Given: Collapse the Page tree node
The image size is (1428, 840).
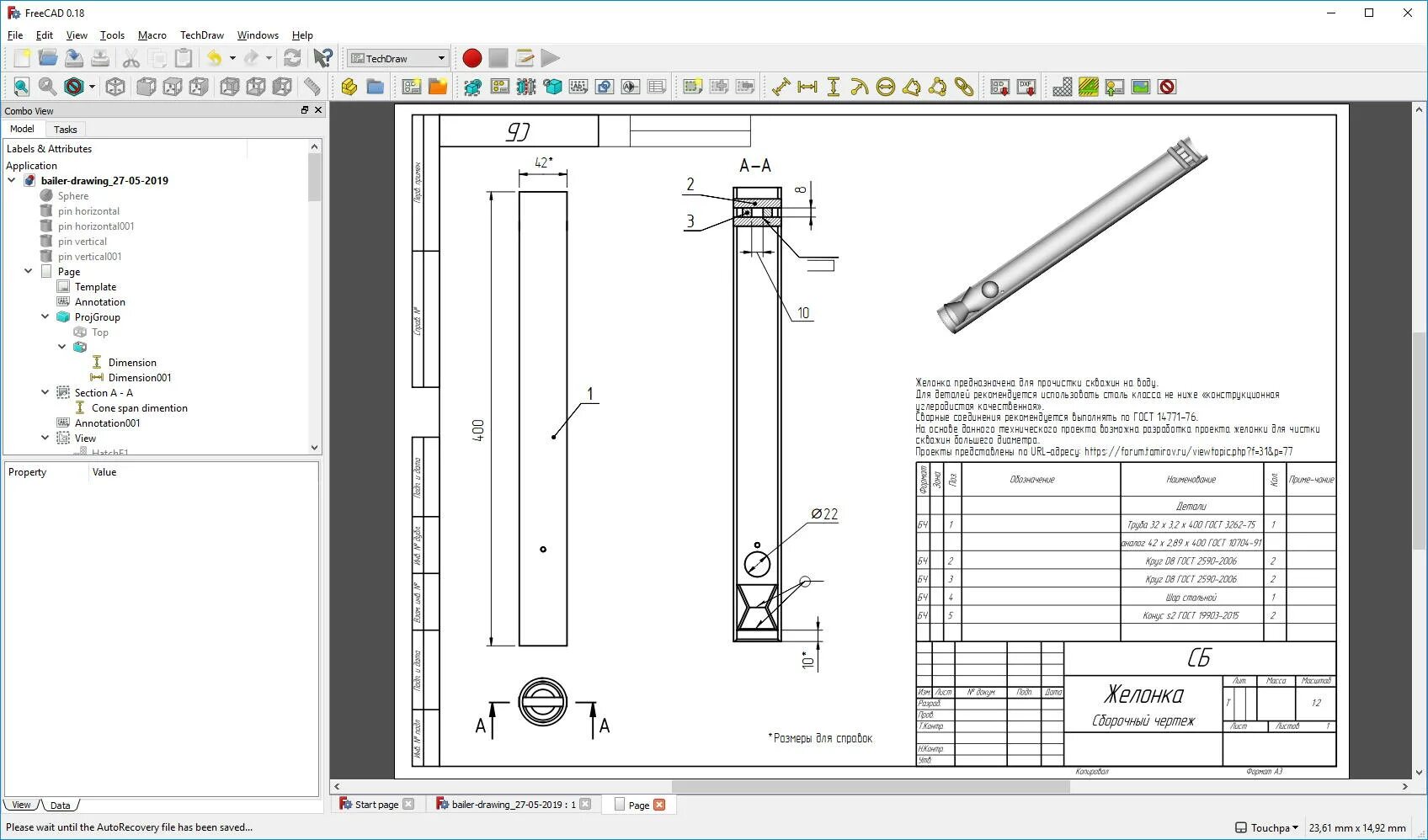Looking at the screenshot, I should click(29, 271).
